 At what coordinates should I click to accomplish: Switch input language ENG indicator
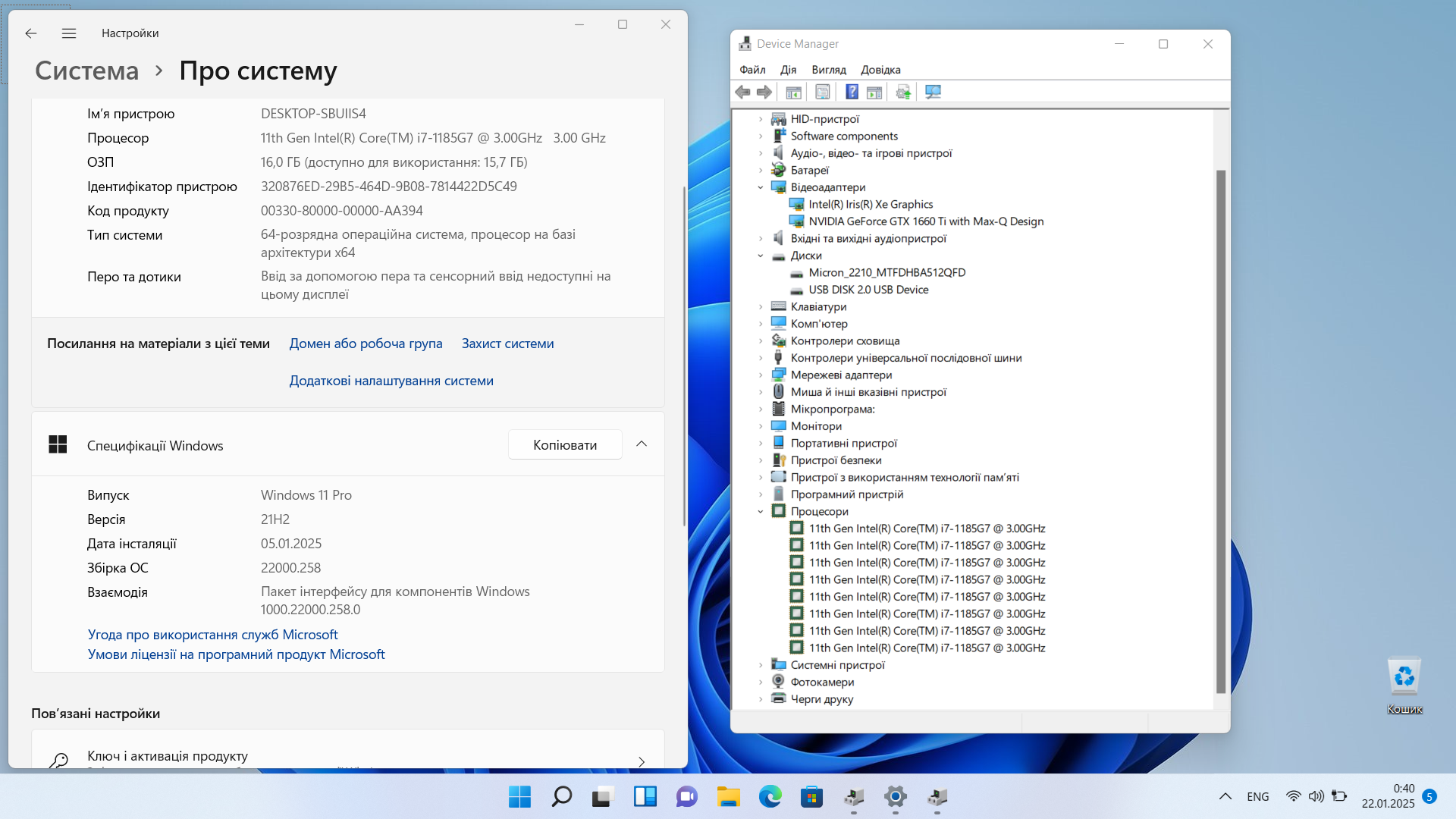[x=1257, y=796]
